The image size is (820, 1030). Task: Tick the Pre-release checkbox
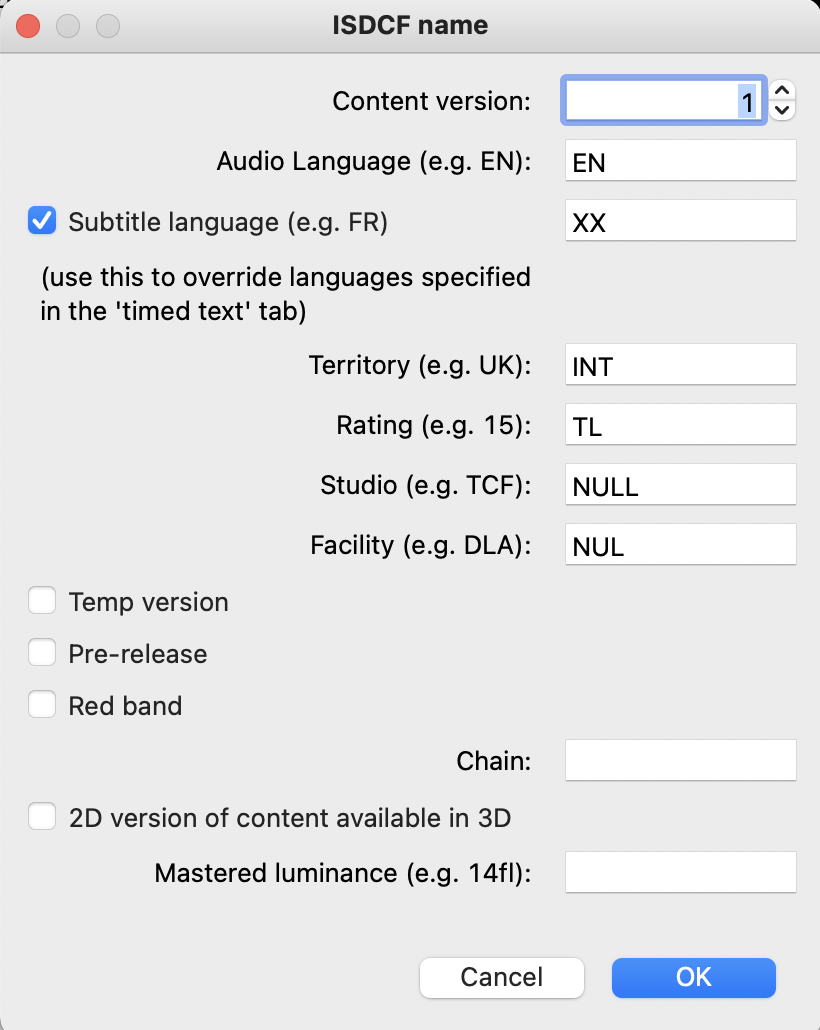[42, 652]
